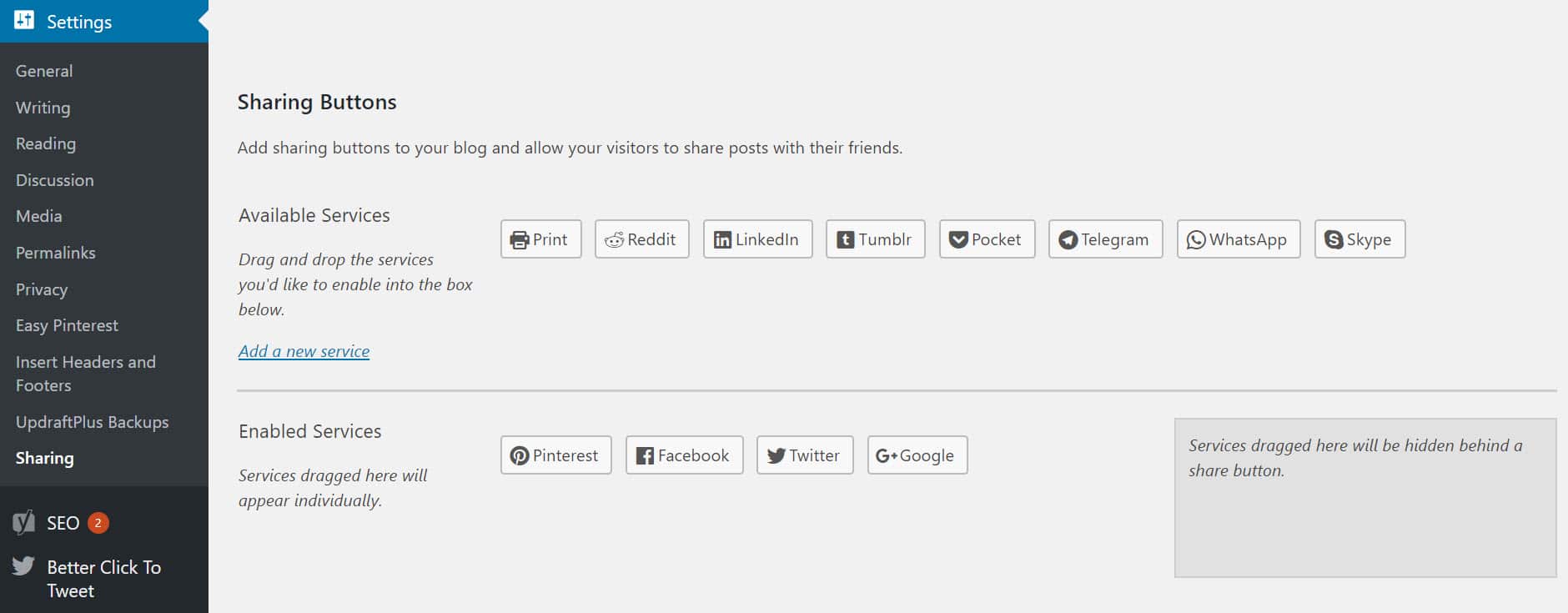
Task: Click the WhatsApp phone icon
Action: [x=1196, y=240]
